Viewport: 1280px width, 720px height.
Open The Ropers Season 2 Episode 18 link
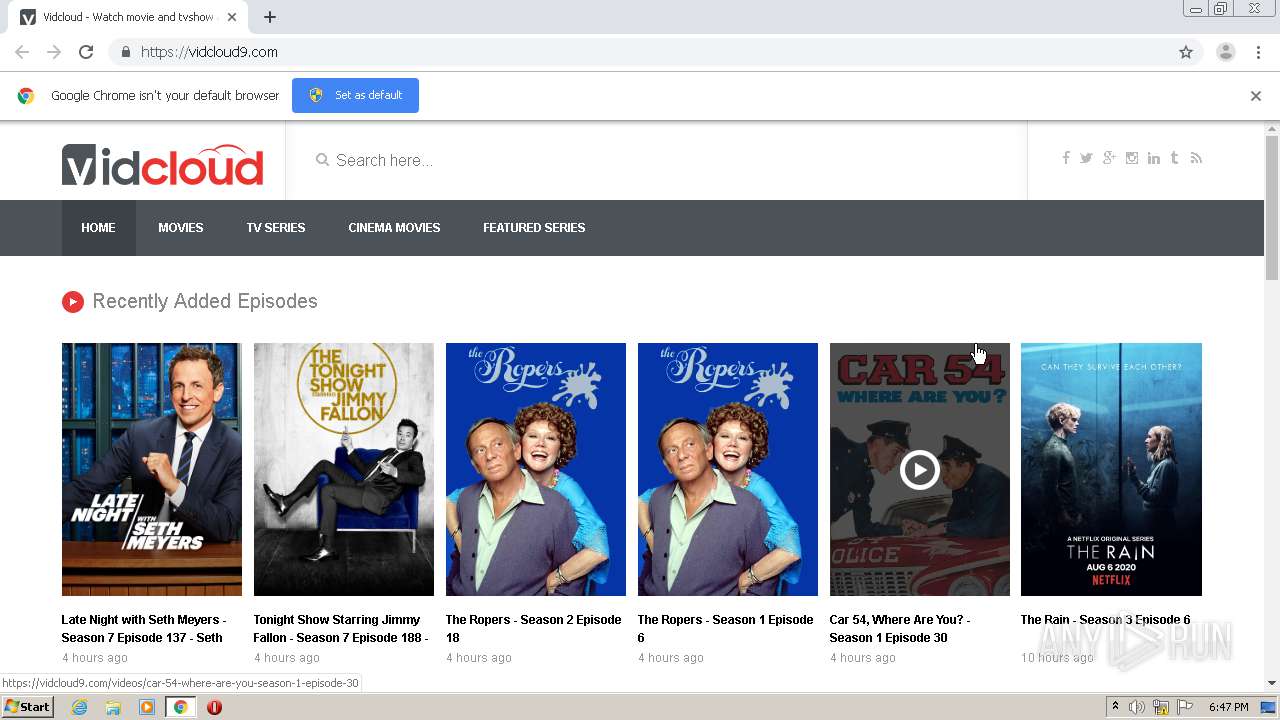pos(534,628)
